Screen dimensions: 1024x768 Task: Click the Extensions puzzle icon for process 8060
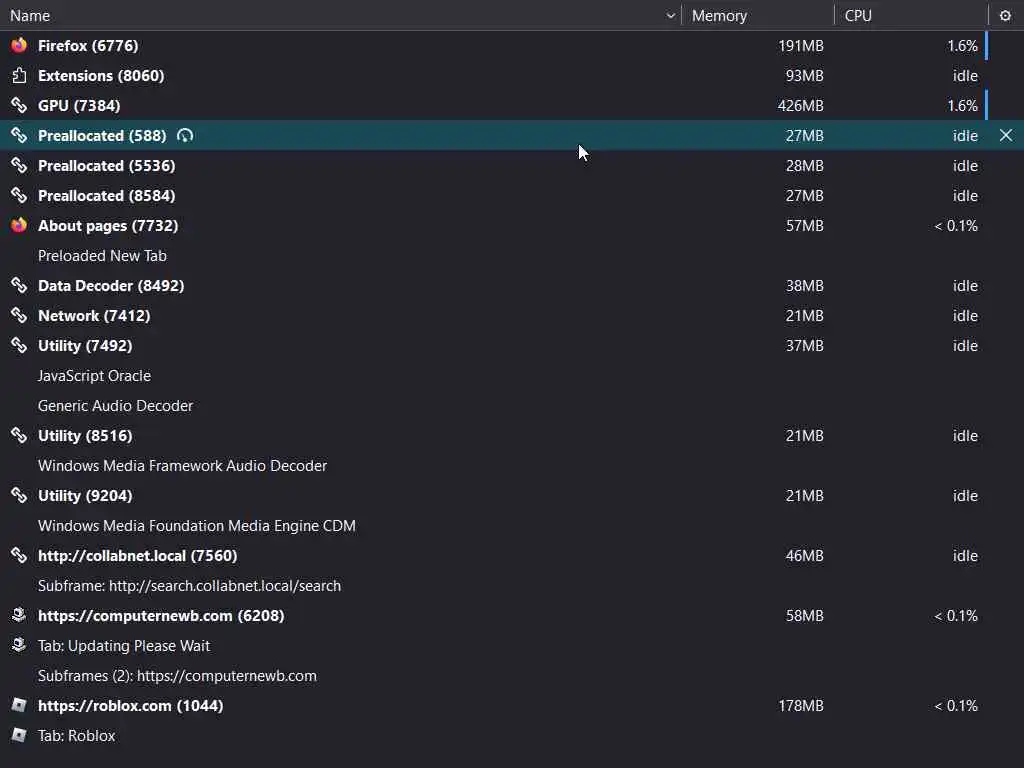(19, 75)
